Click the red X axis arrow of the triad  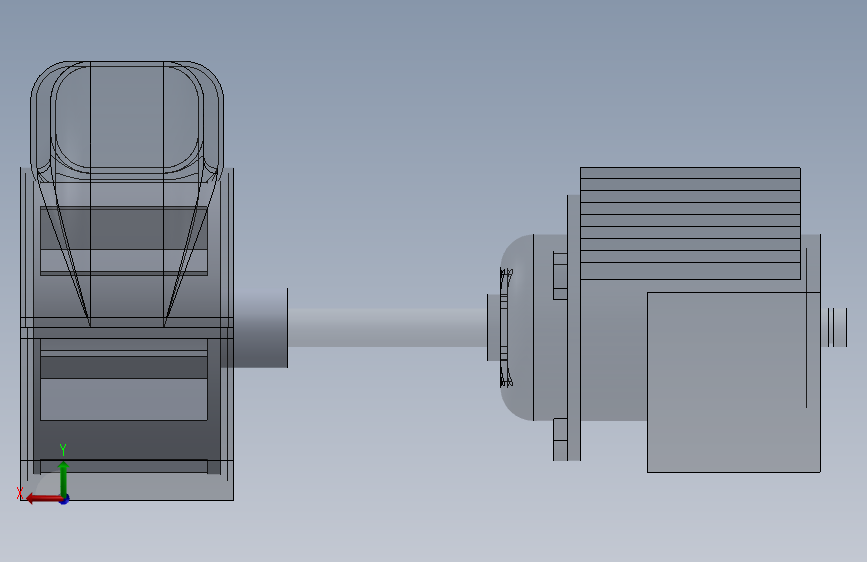(43, 499)
